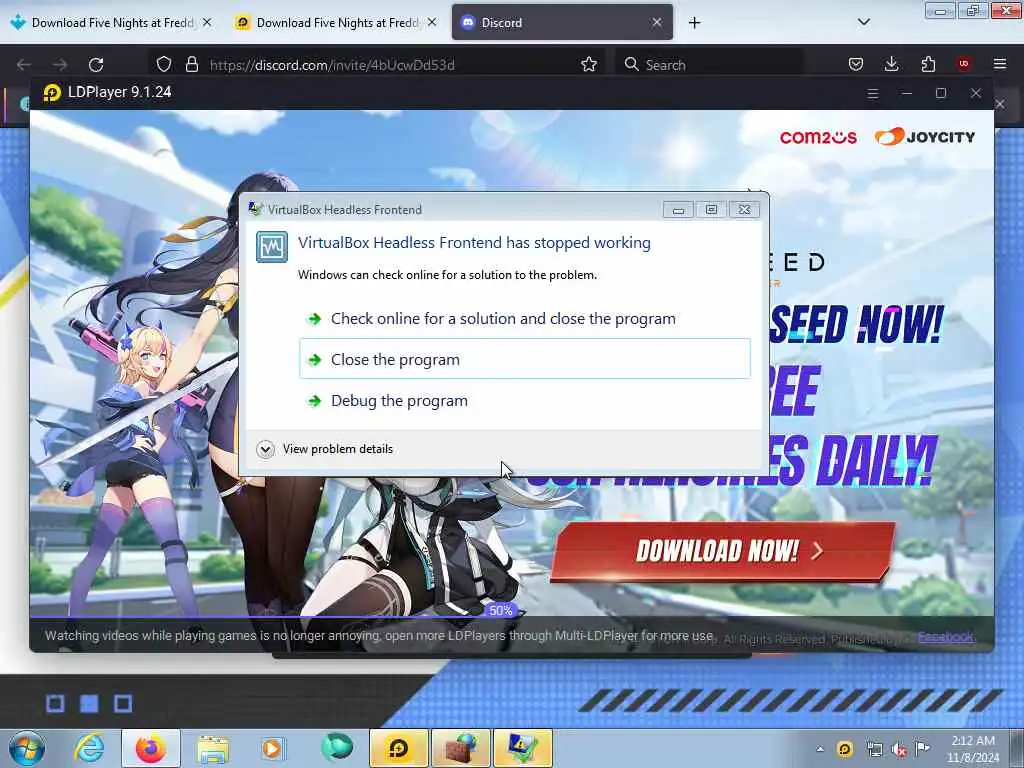
Task: Select the filled middle slide indicator
Action: point(89,703)
